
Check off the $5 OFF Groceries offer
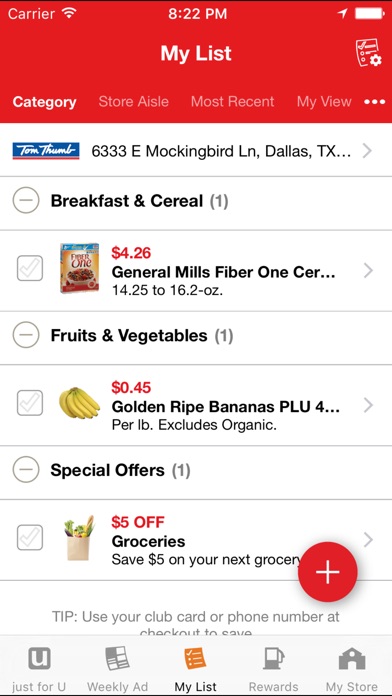(x=30, y=538)
